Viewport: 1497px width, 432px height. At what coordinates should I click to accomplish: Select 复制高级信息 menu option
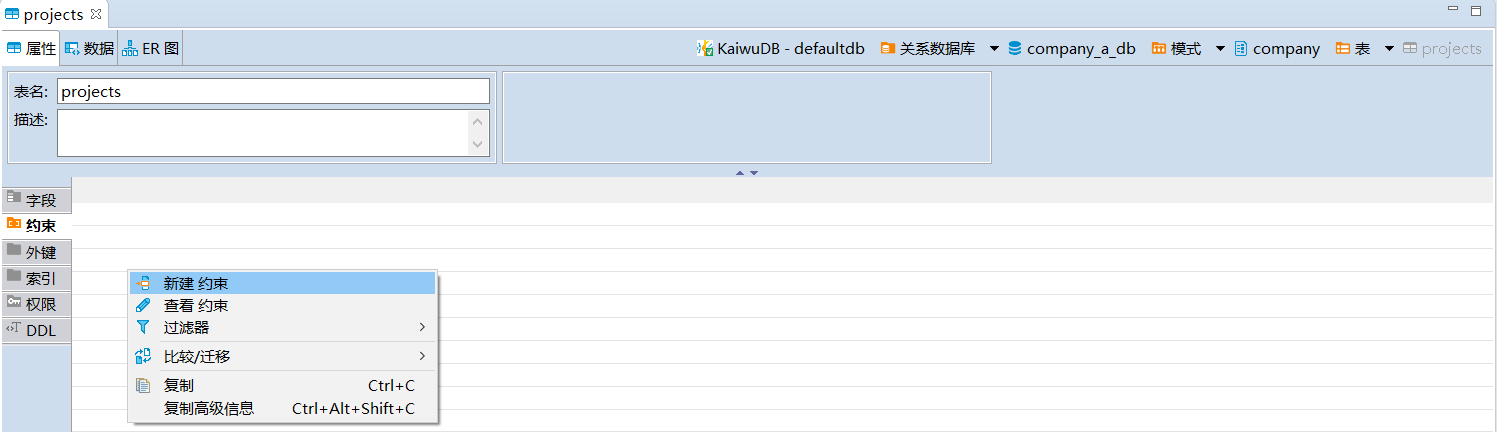(209, 409)
